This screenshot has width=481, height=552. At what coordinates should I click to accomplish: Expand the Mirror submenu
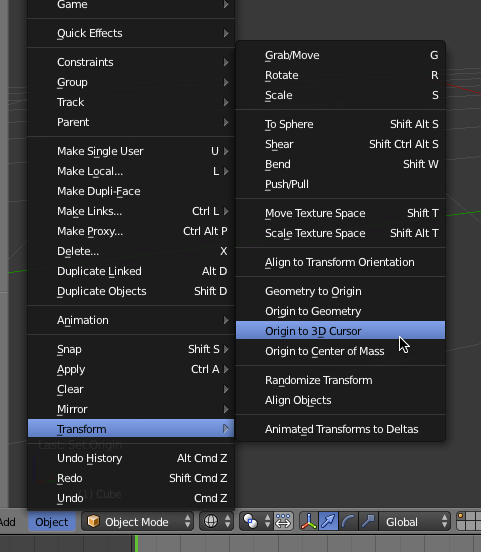[131, 409]
